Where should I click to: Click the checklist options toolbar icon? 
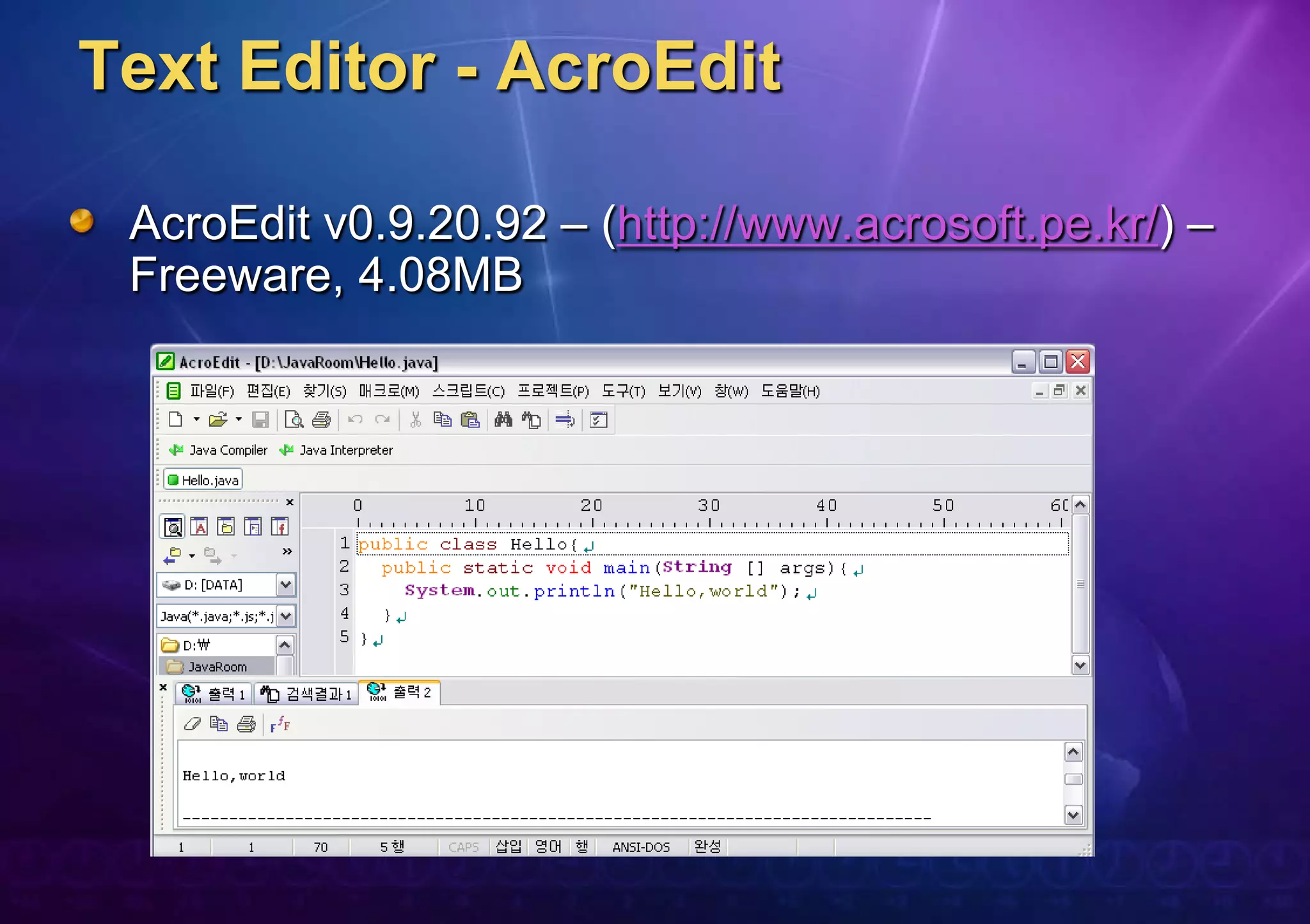point(599,419)
